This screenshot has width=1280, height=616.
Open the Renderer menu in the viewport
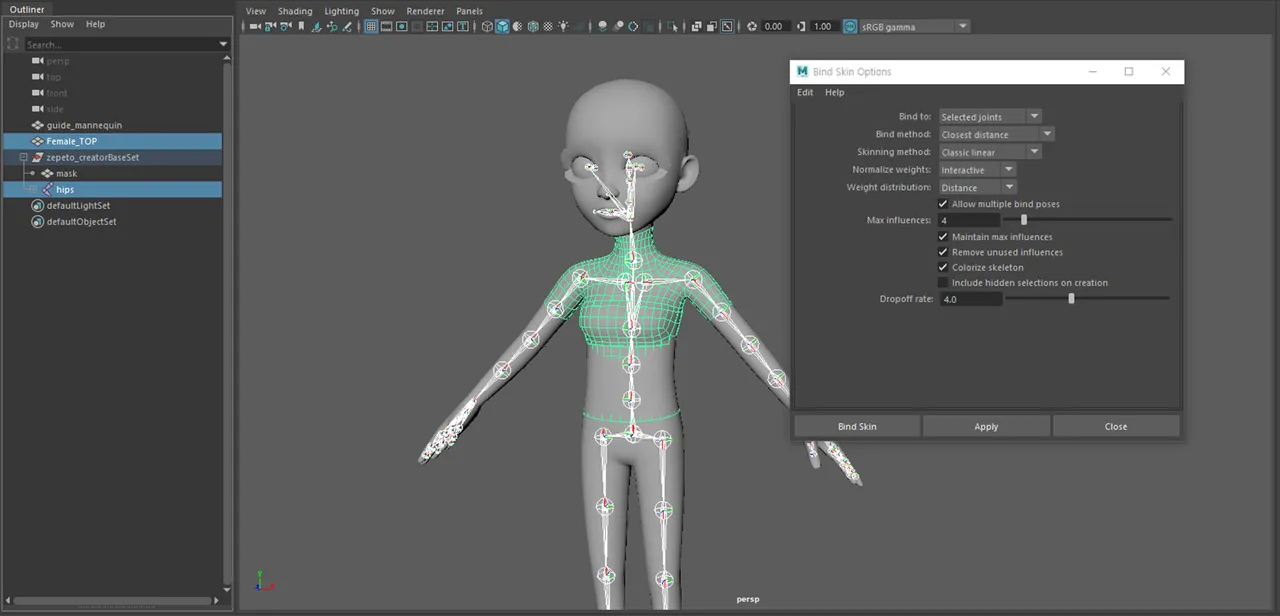425,11
